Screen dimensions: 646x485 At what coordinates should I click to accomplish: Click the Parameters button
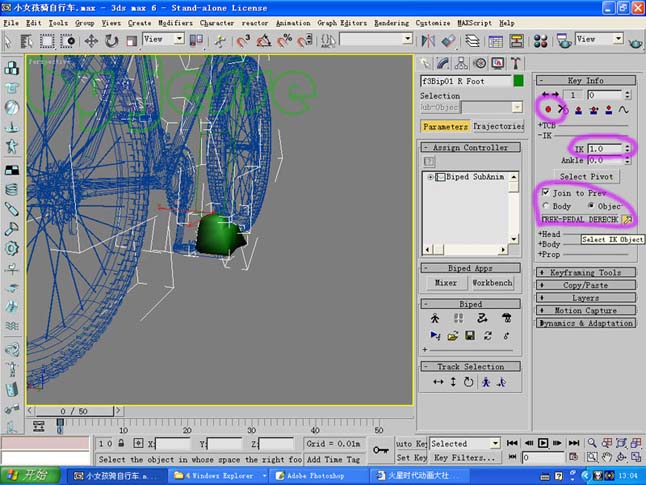point(445,126)
